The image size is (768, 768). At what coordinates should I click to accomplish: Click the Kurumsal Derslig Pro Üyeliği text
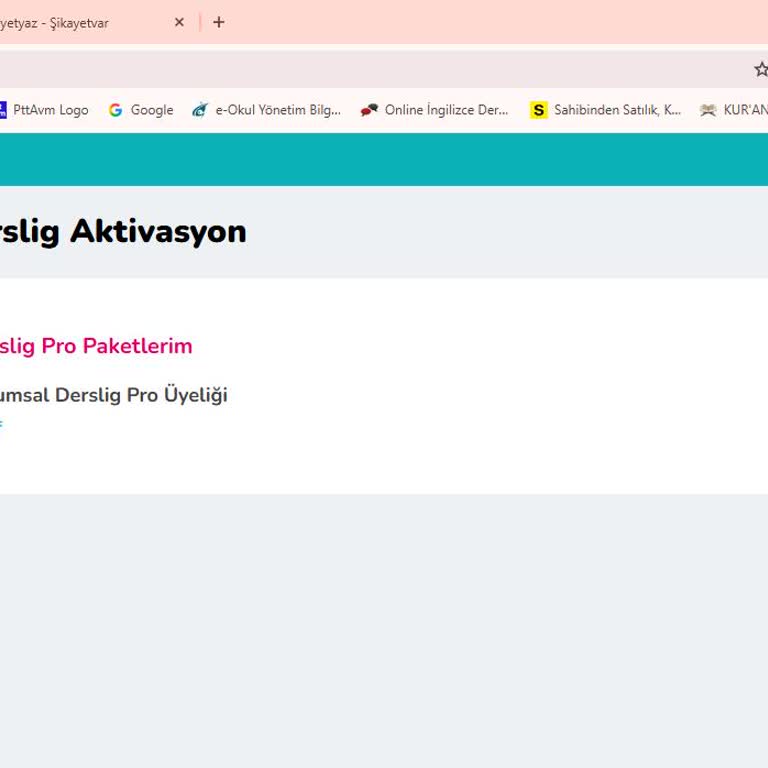pos(114,395)
